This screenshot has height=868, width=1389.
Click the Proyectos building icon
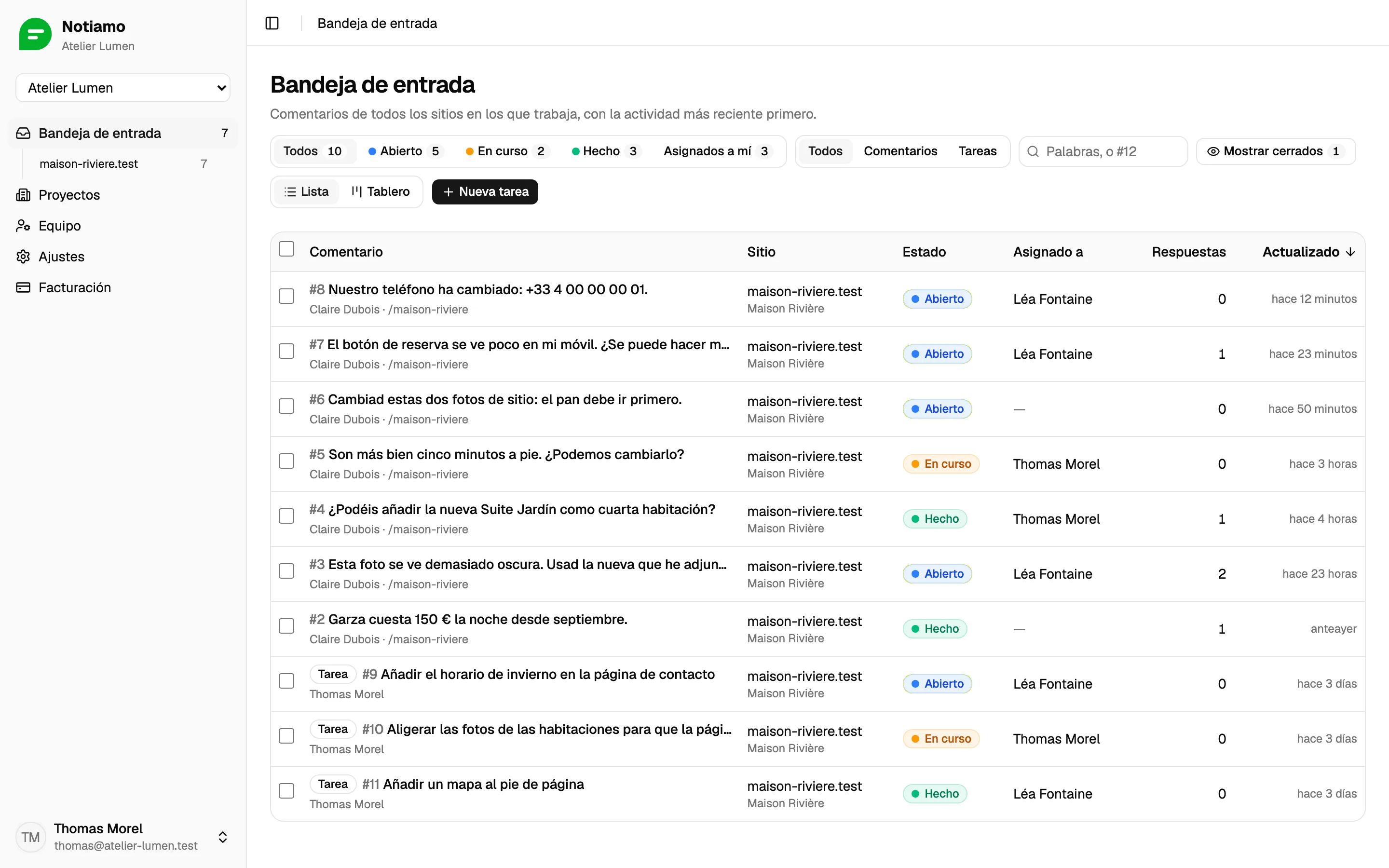pos(23,195)
